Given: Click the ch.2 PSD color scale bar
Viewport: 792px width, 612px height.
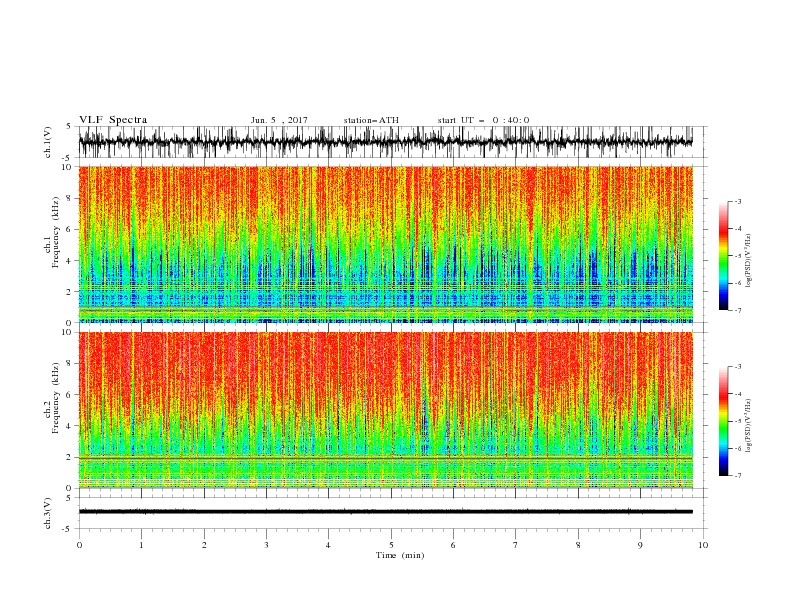Looking at the screenshot, I should pos(723,421).
